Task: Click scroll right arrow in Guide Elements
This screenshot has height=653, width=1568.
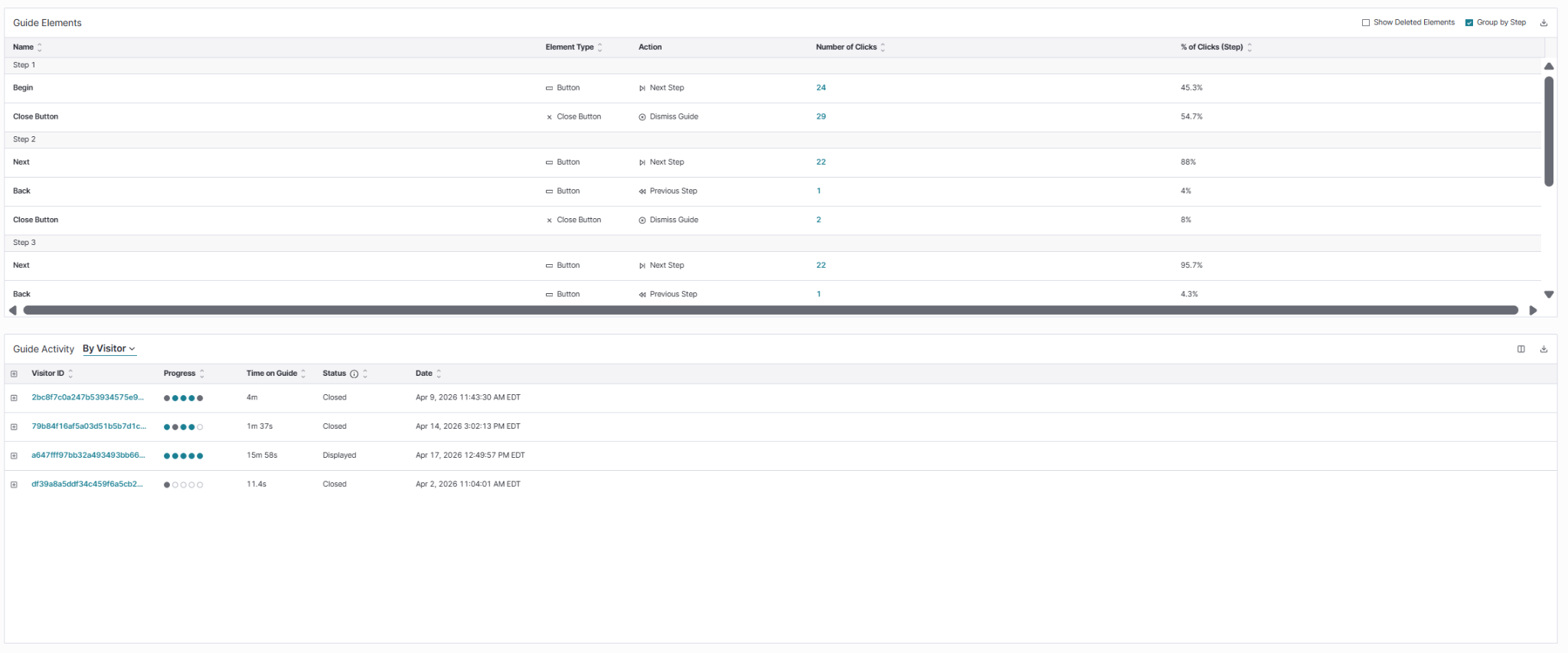Action: pos(1533,310)
